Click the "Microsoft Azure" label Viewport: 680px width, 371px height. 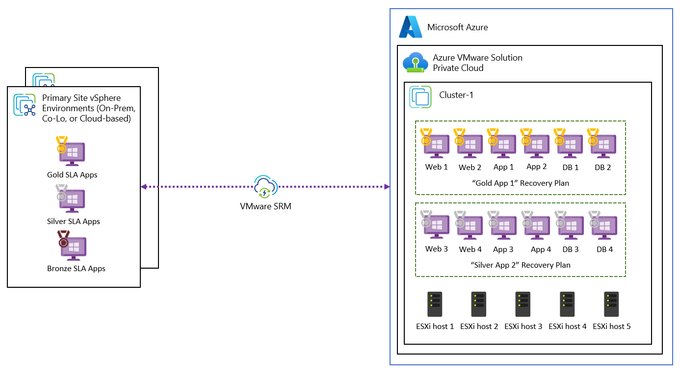click(x=458, y=27)
